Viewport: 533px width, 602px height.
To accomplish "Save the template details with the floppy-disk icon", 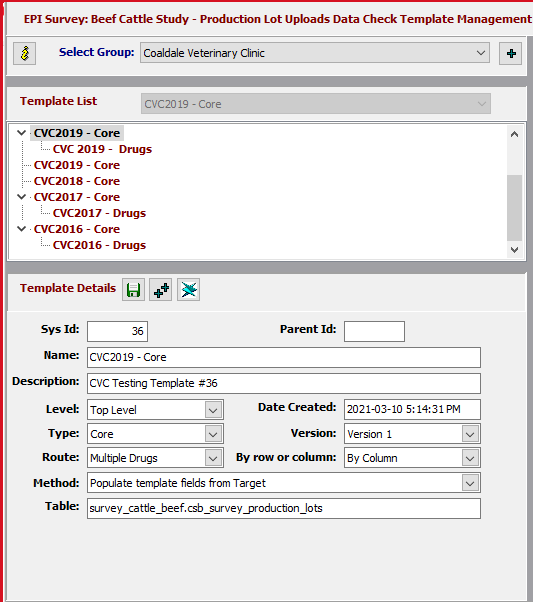I will (133, 290).
